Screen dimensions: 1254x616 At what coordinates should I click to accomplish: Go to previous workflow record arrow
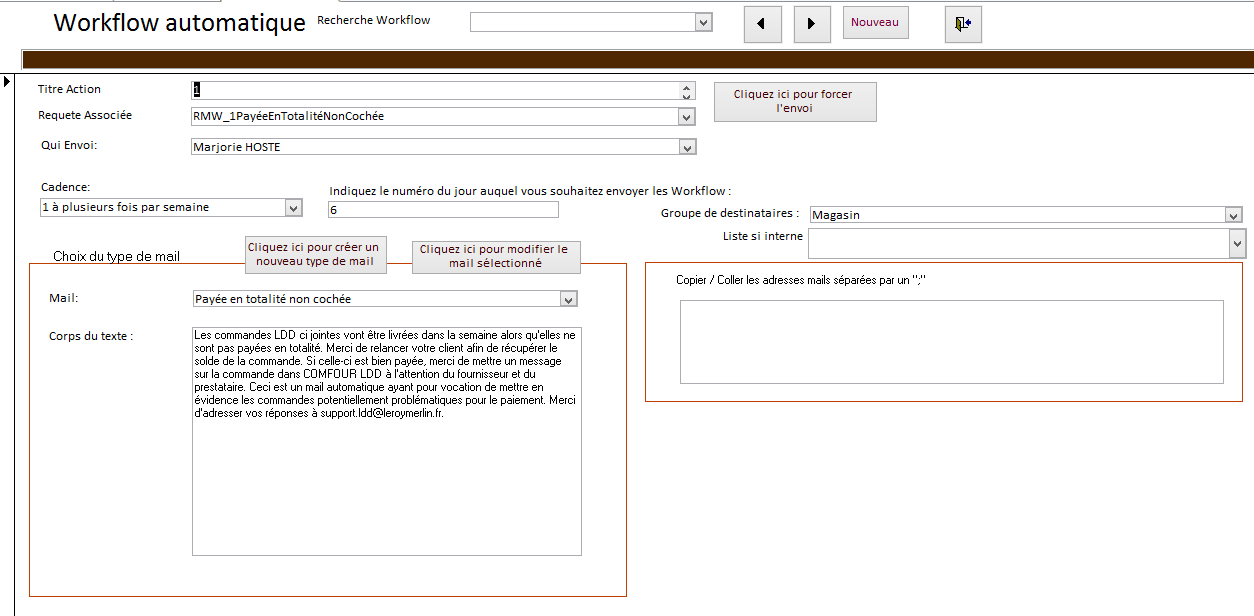[x=762, y=23]
